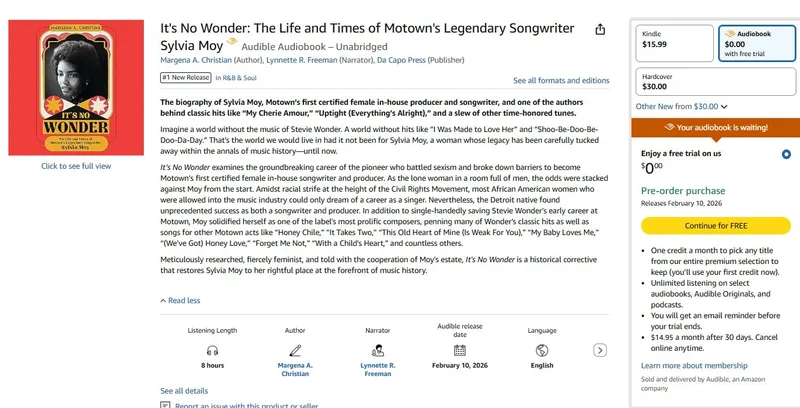
Task: Click the next arrow in details carousel
Action: [600, 350]
